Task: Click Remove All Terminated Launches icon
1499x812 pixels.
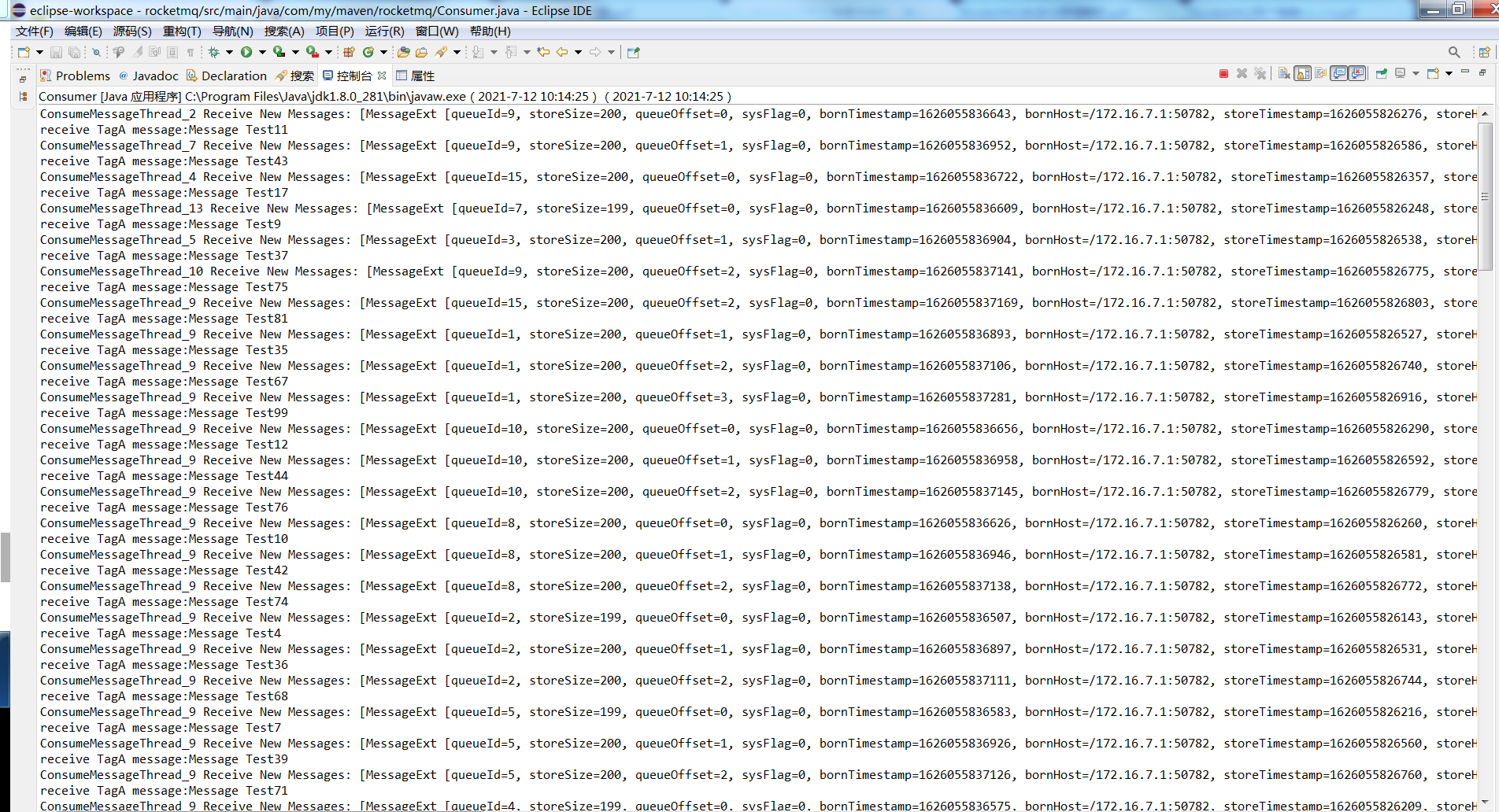Action: (1260, 73)
